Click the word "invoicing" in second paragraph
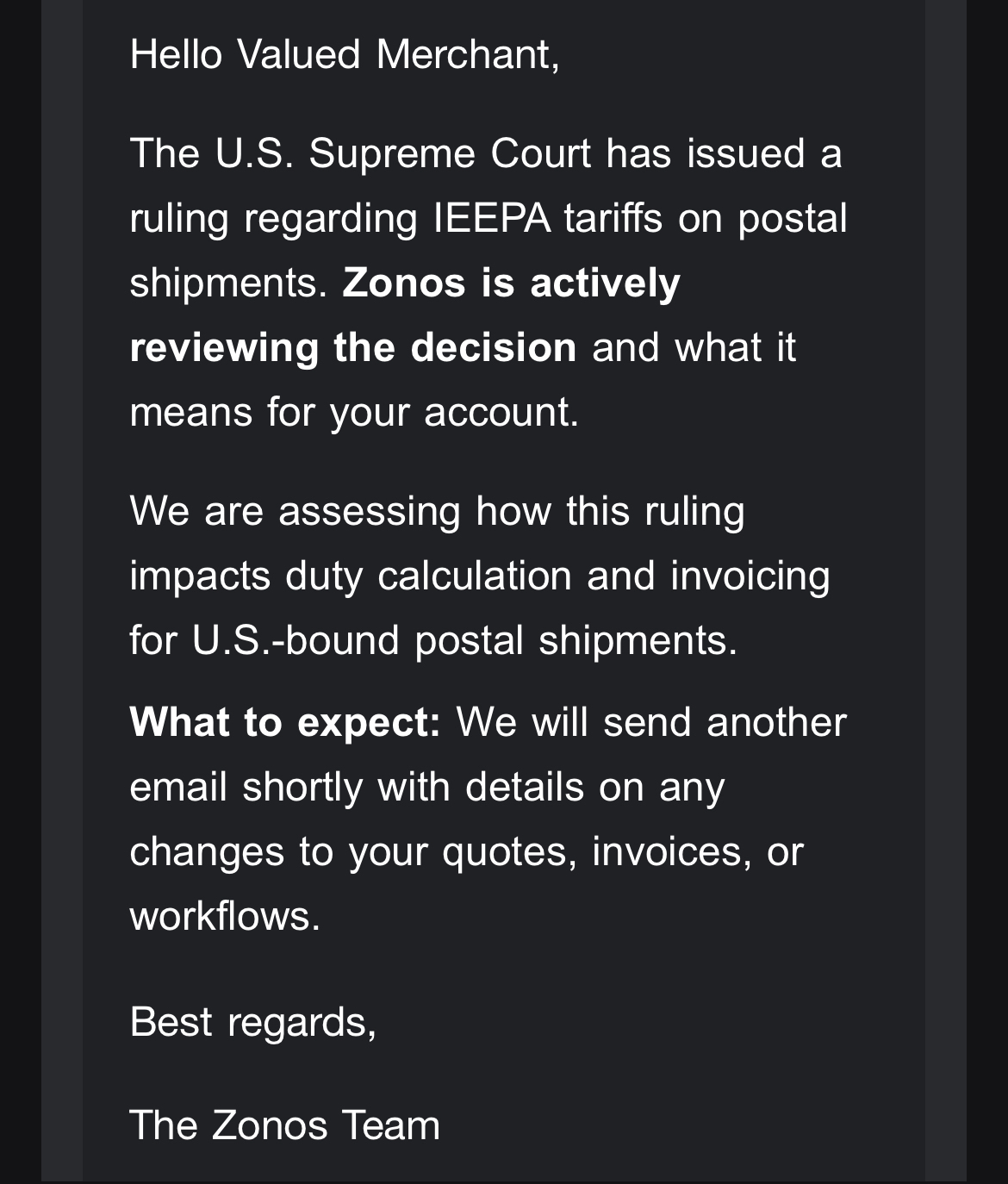The image size is (1008, 1184). point(750,576)
